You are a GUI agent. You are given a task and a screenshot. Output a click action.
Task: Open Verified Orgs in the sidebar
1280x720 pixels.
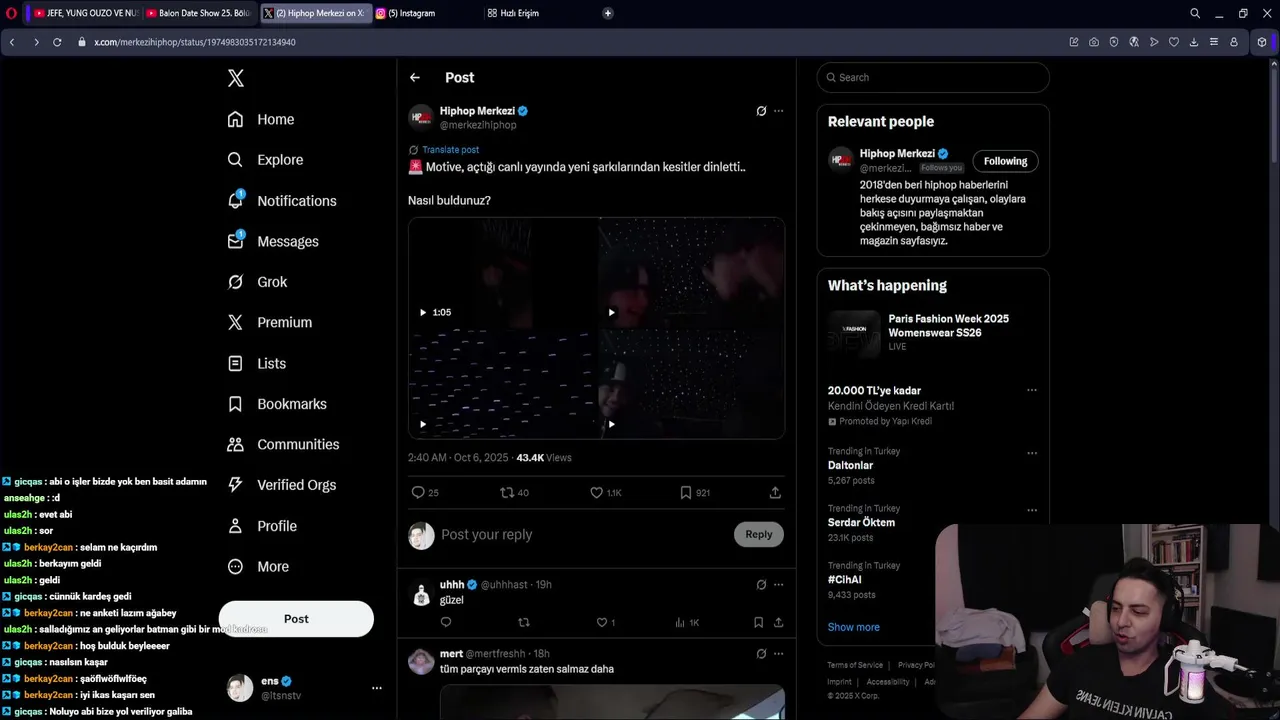(281, 485)
